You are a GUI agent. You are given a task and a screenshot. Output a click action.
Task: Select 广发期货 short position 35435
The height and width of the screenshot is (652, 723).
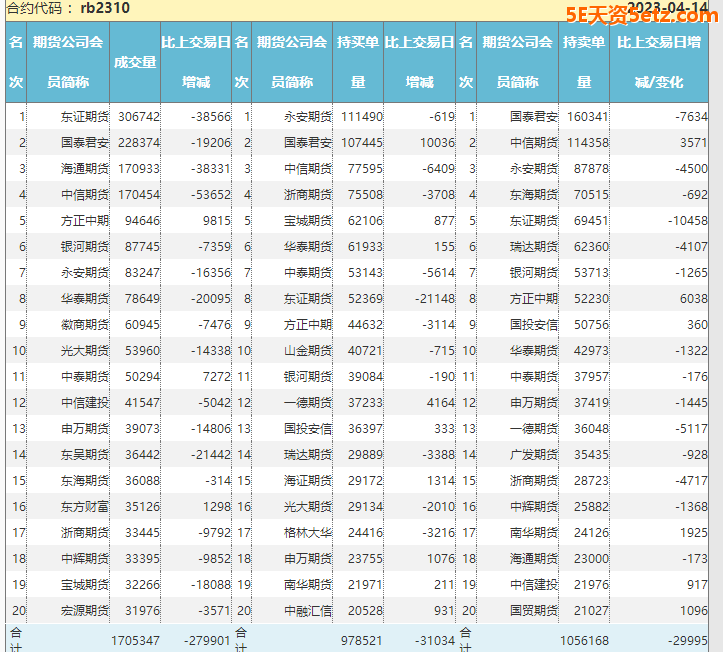(x=591, y=455)
